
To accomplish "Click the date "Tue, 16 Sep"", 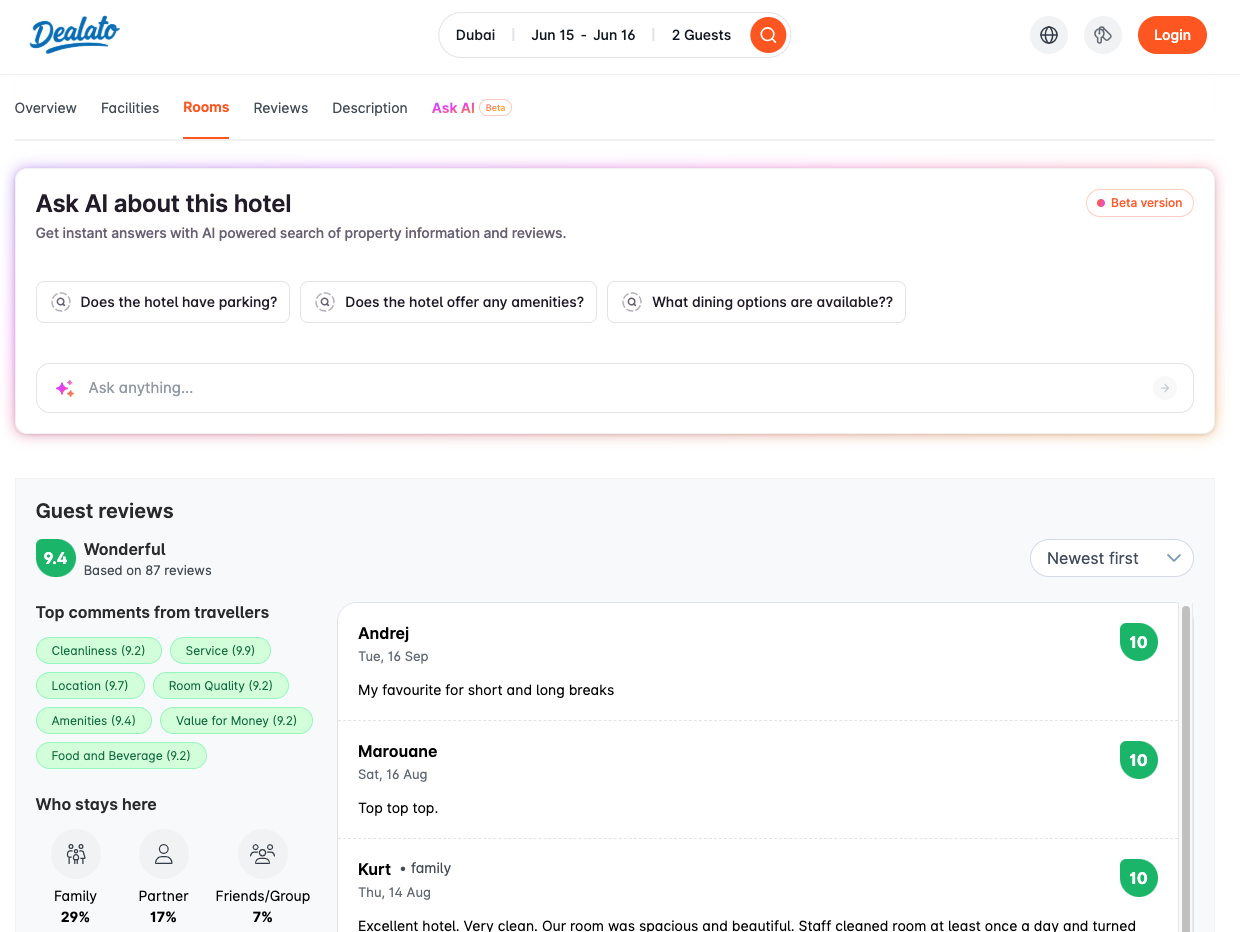I will point(393,657).
